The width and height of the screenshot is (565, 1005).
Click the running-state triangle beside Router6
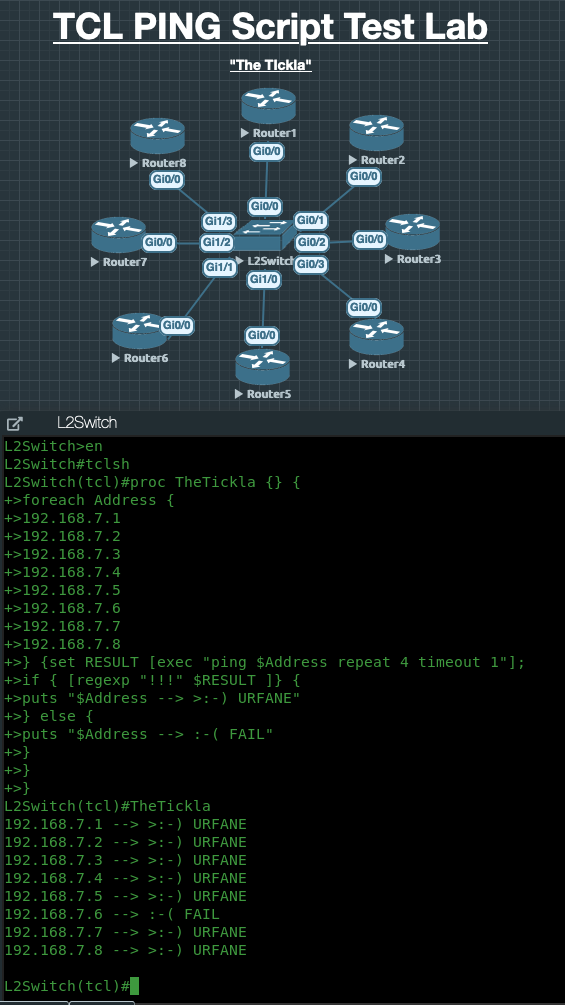coord(116,358)
